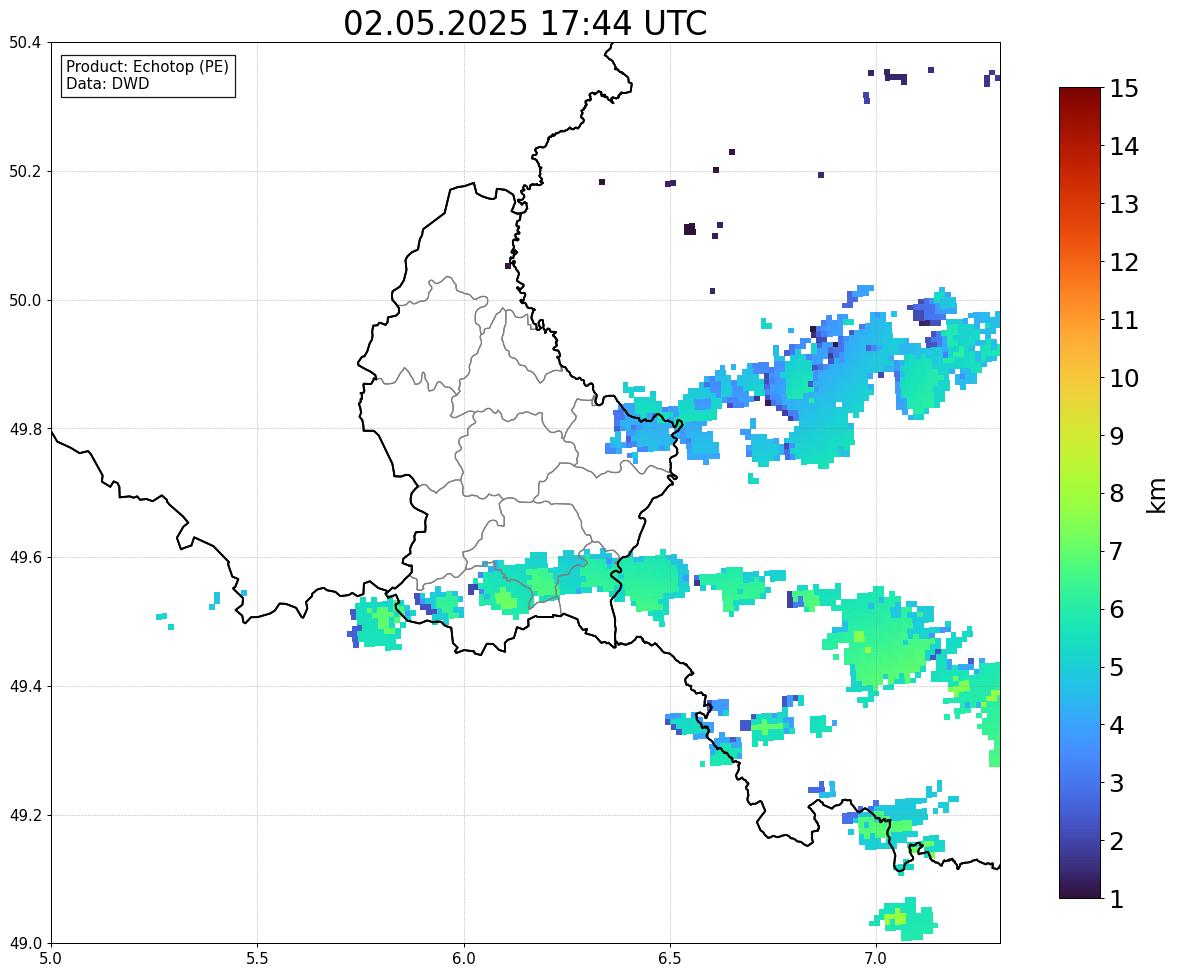
Task: Click the colorbar tick label '4'
Action: coord(1116,725)
